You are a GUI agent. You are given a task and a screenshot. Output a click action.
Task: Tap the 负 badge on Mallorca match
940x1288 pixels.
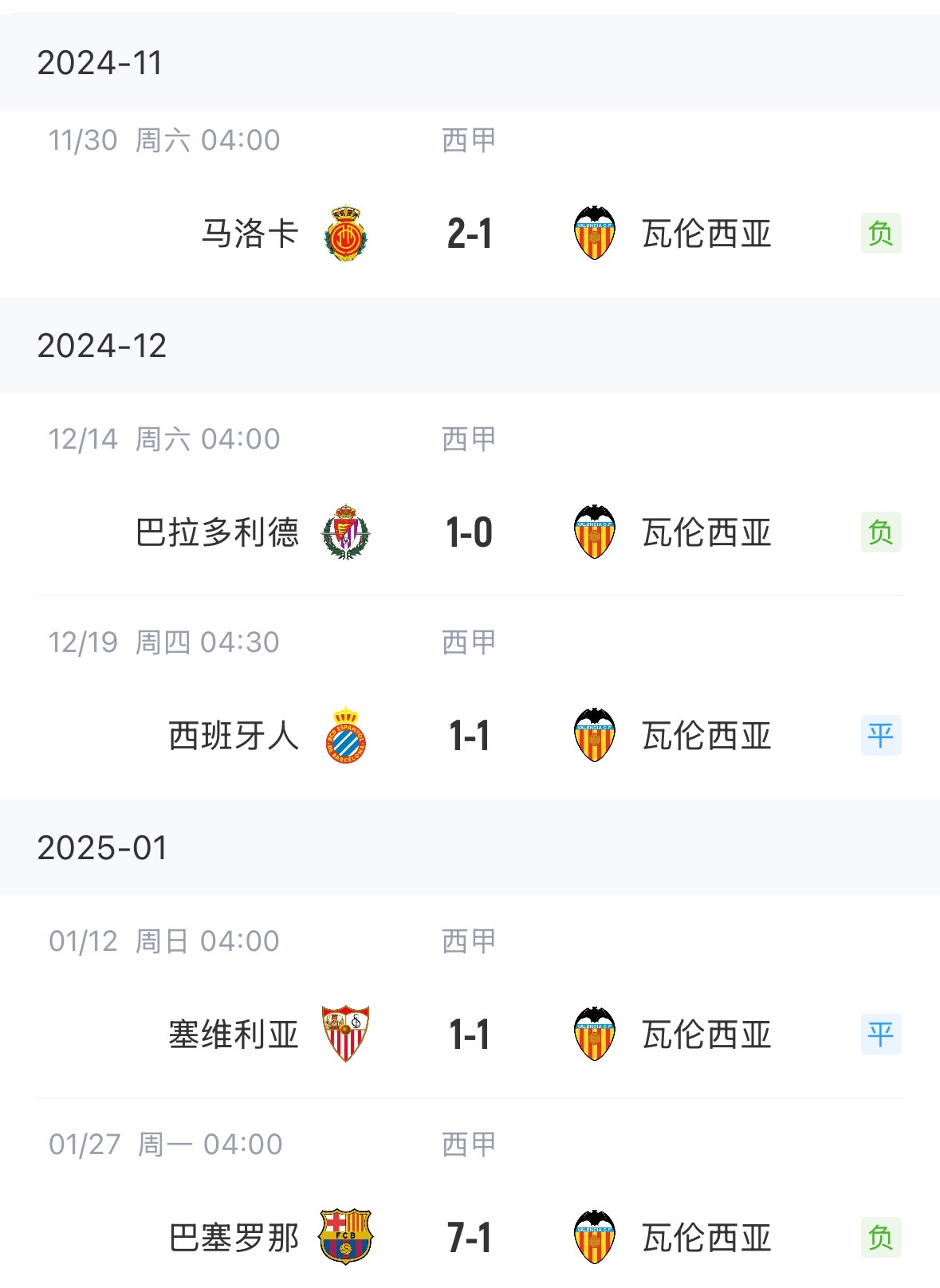[x=881, y=234]
